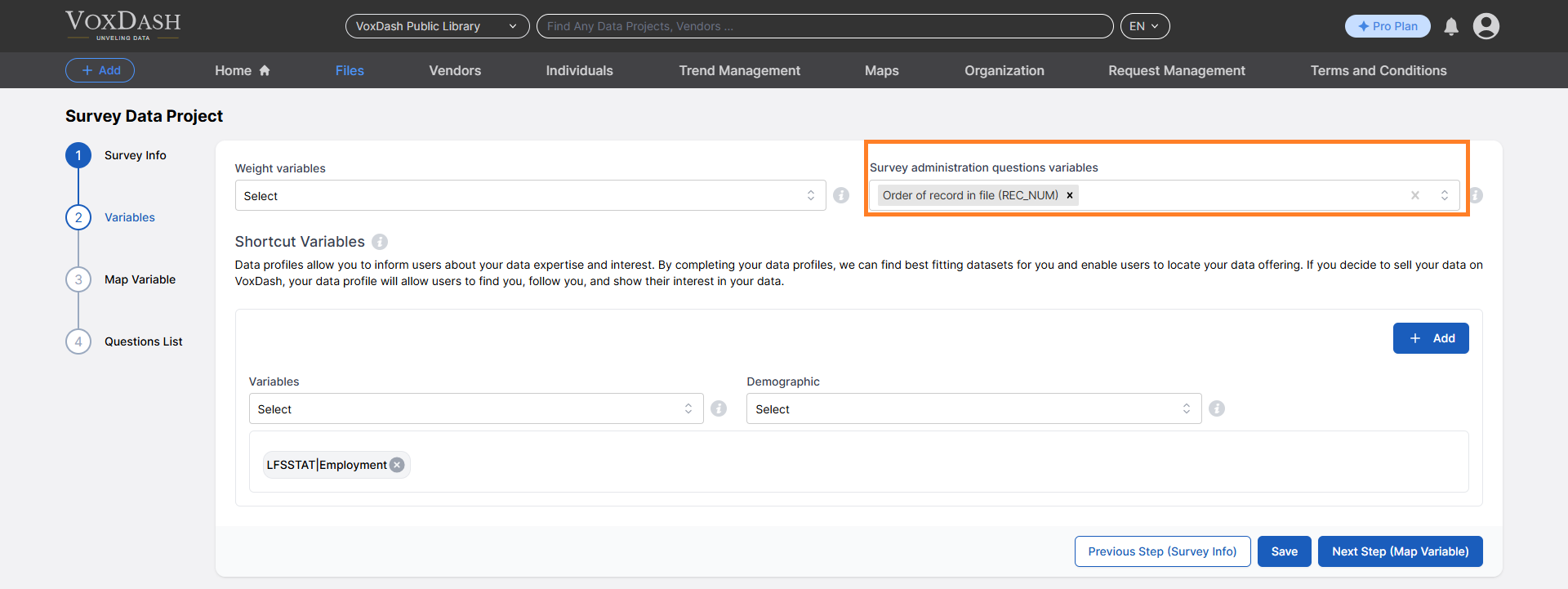Show info for Demographic select field
Screen dimensions: 1568x589
click(x=1217, y=408)
